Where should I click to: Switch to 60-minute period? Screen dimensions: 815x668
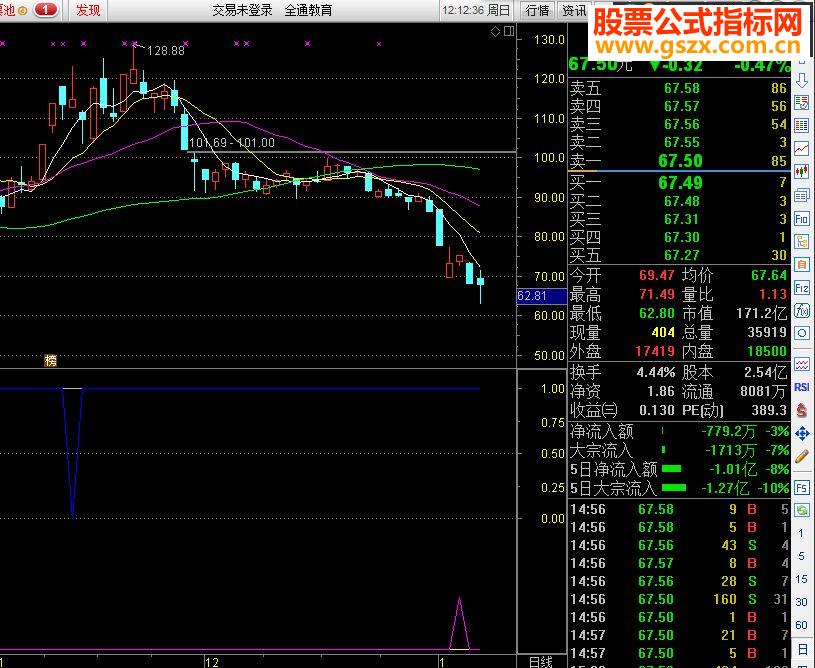(x=801, y=625)
